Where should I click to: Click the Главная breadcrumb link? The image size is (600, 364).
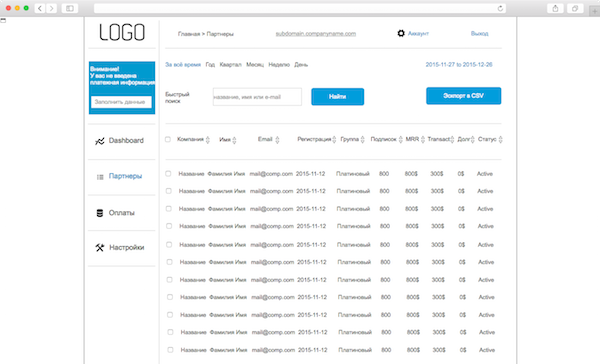(x=189, y=34)
